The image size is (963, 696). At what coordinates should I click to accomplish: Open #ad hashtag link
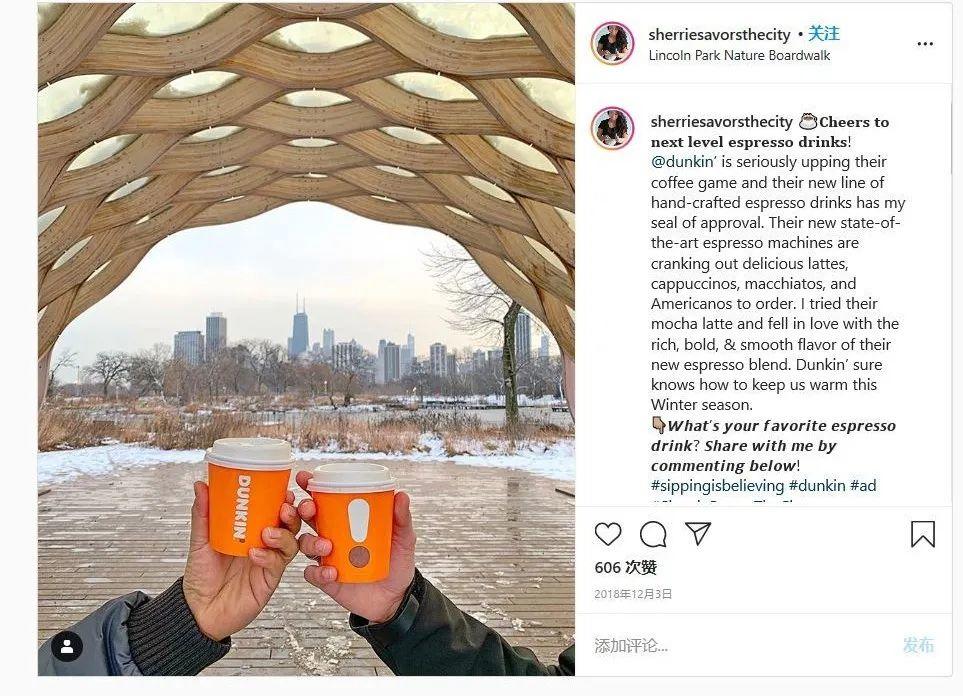[863, 485]
